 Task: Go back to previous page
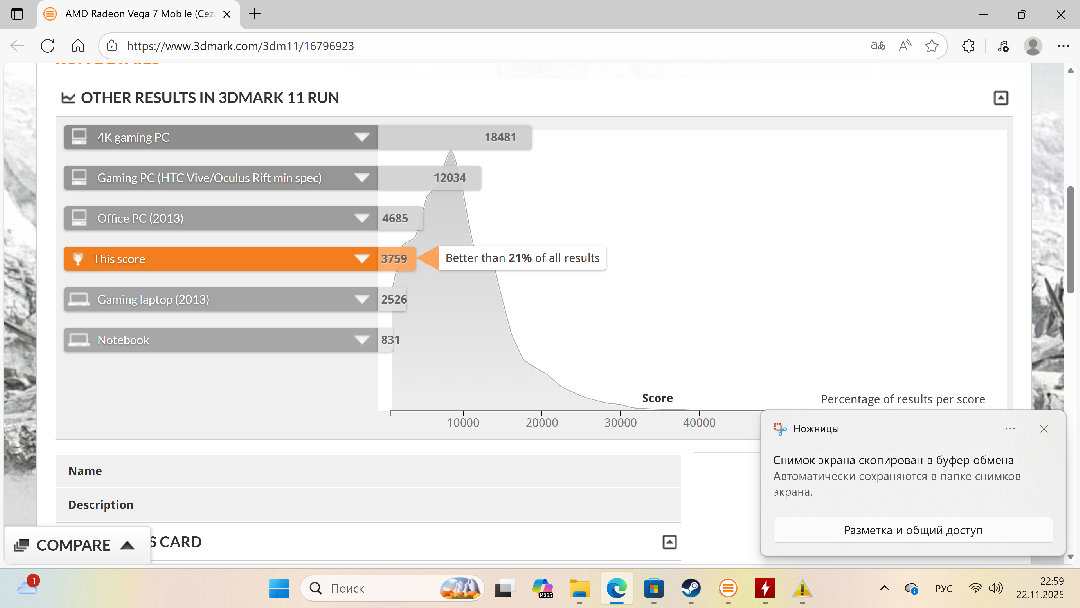pyautogui.click(x=17, y=46)
